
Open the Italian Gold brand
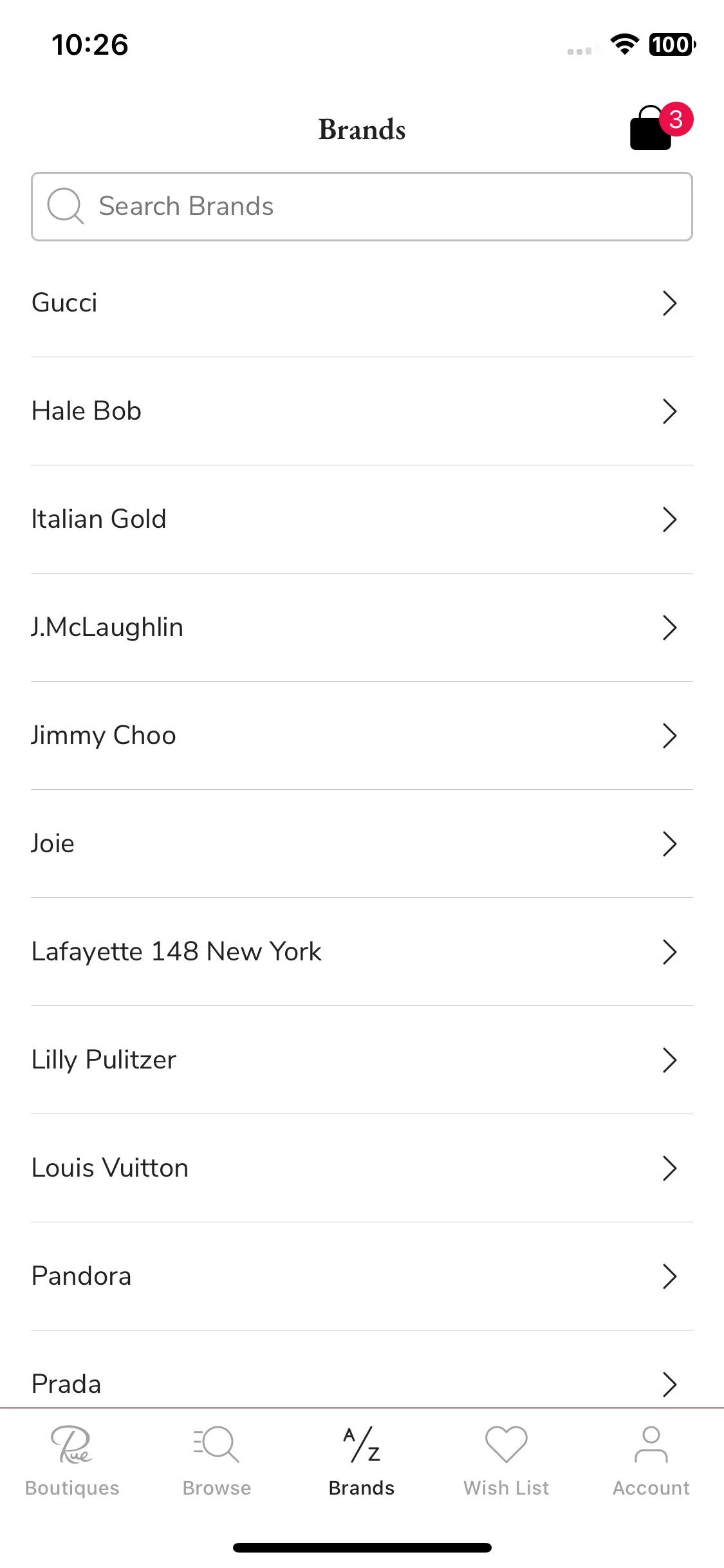click(362, 519)
